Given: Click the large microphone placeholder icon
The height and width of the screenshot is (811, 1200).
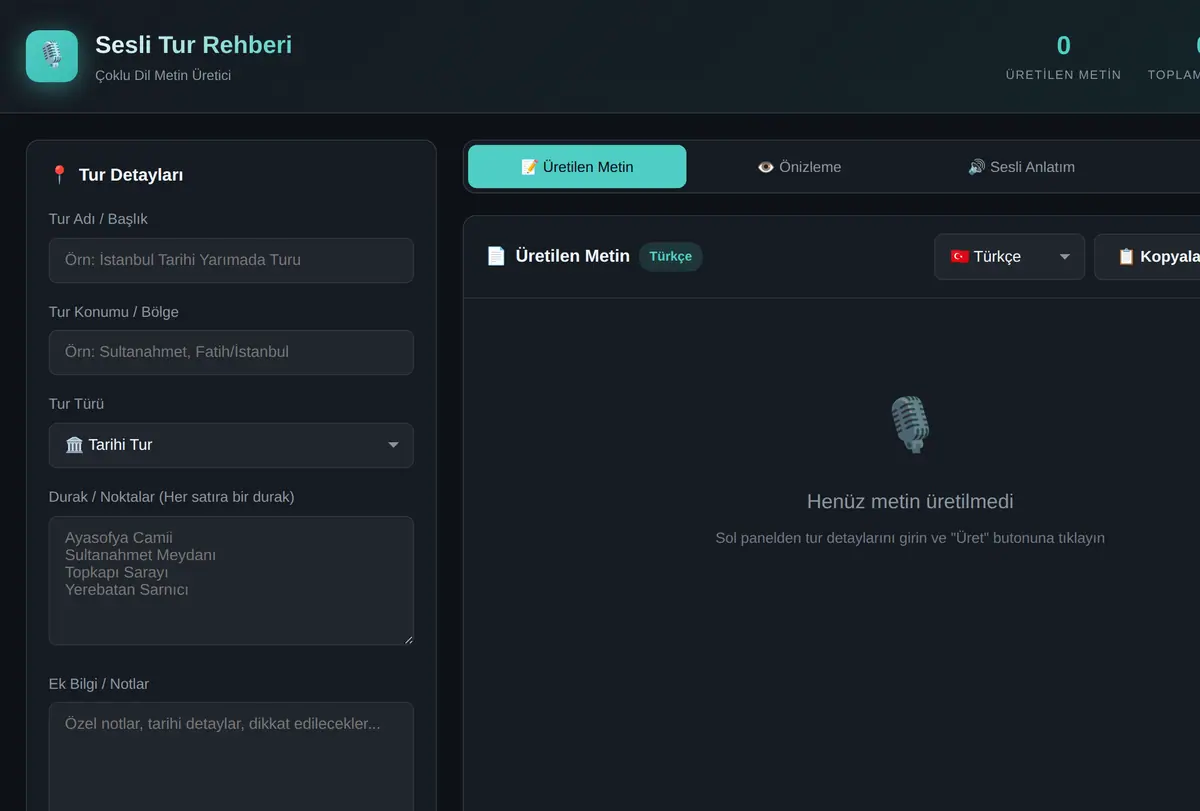Looking at the screenshot, I should point(910,424).
